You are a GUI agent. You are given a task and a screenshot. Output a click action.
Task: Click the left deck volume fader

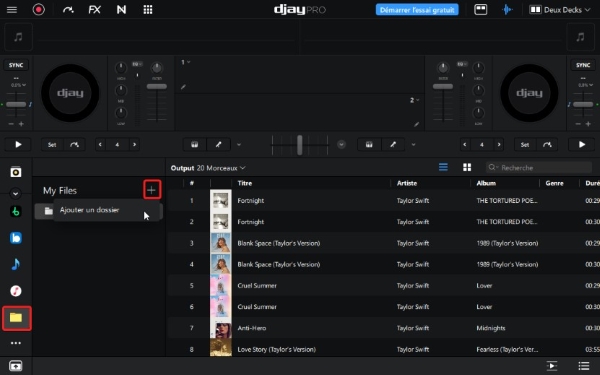[157, 86]
